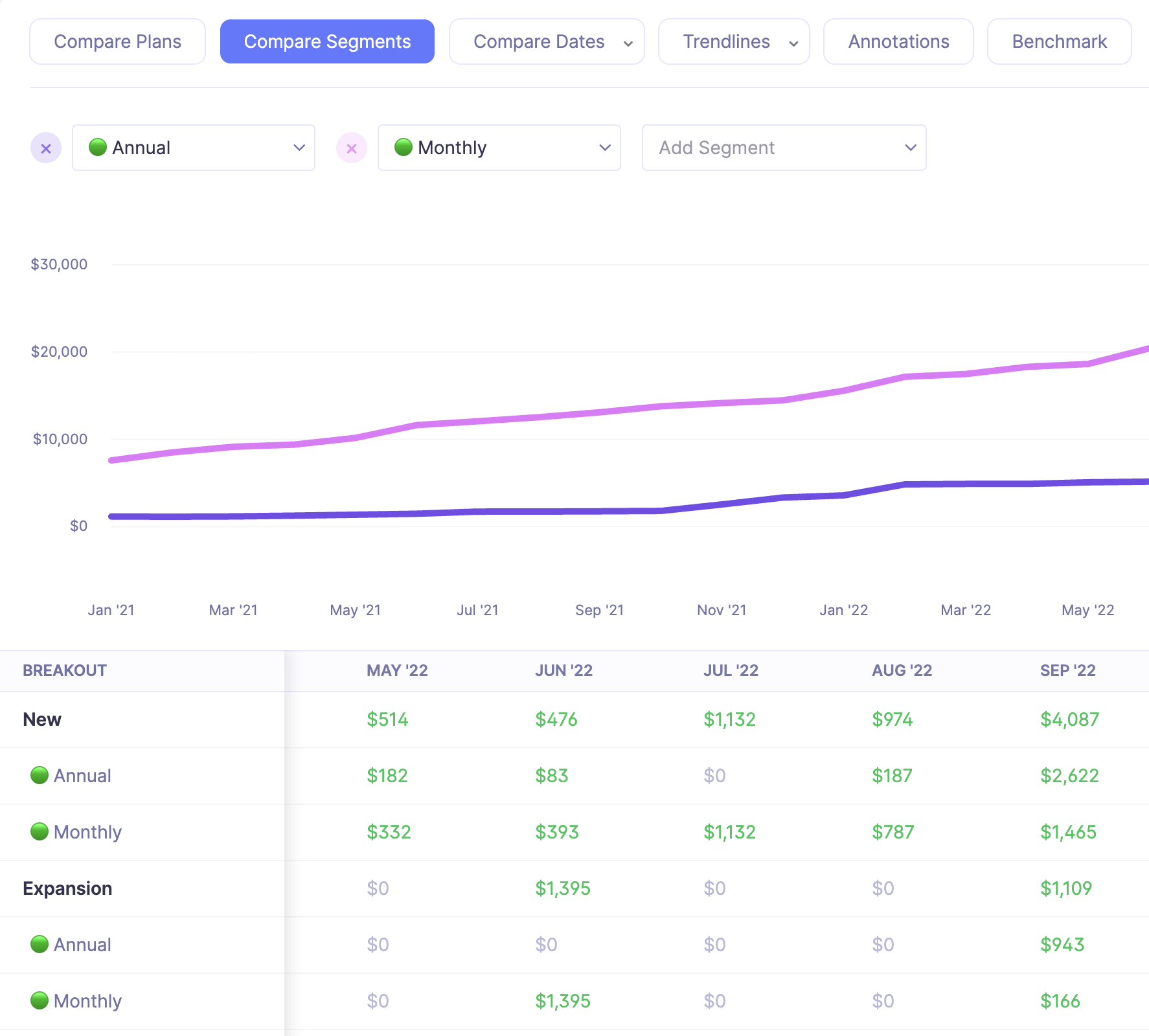Click the Jan '21 x-axis label
1149x1036 pixels.
coord(111,610)
